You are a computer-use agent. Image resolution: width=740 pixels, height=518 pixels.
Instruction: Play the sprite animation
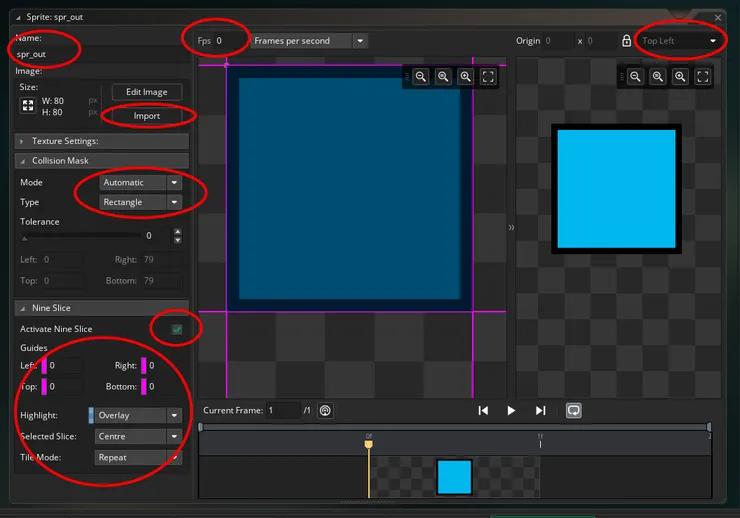[x=511, y=410]
